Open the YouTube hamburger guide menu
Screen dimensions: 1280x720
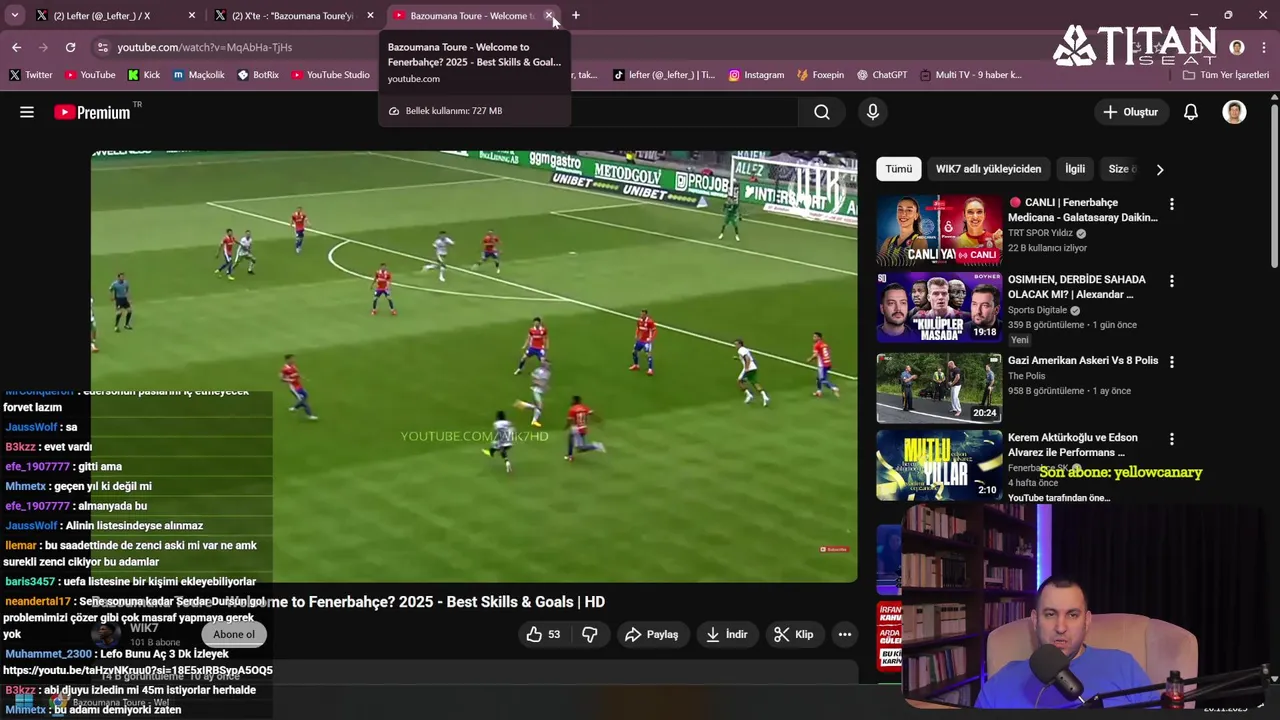pos(27,112)
